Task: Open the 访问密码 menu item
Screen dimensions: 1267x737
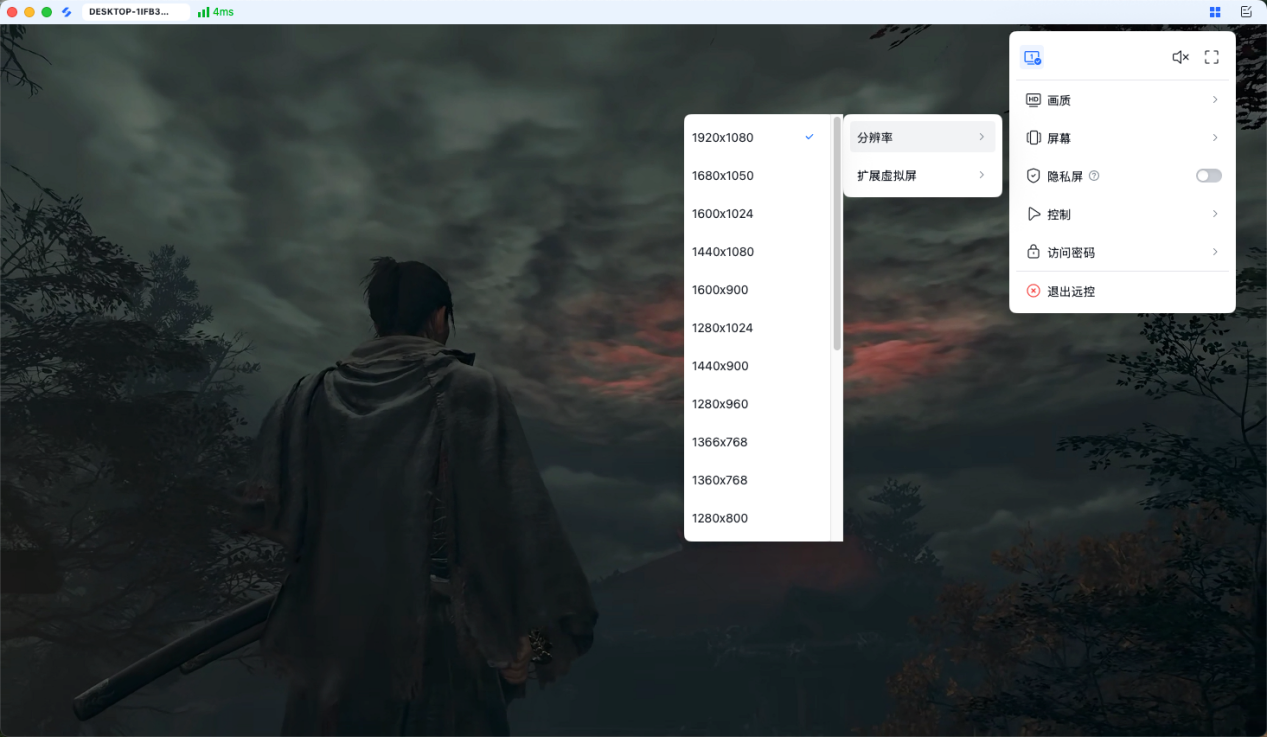Action: [x=1122, y=252]
